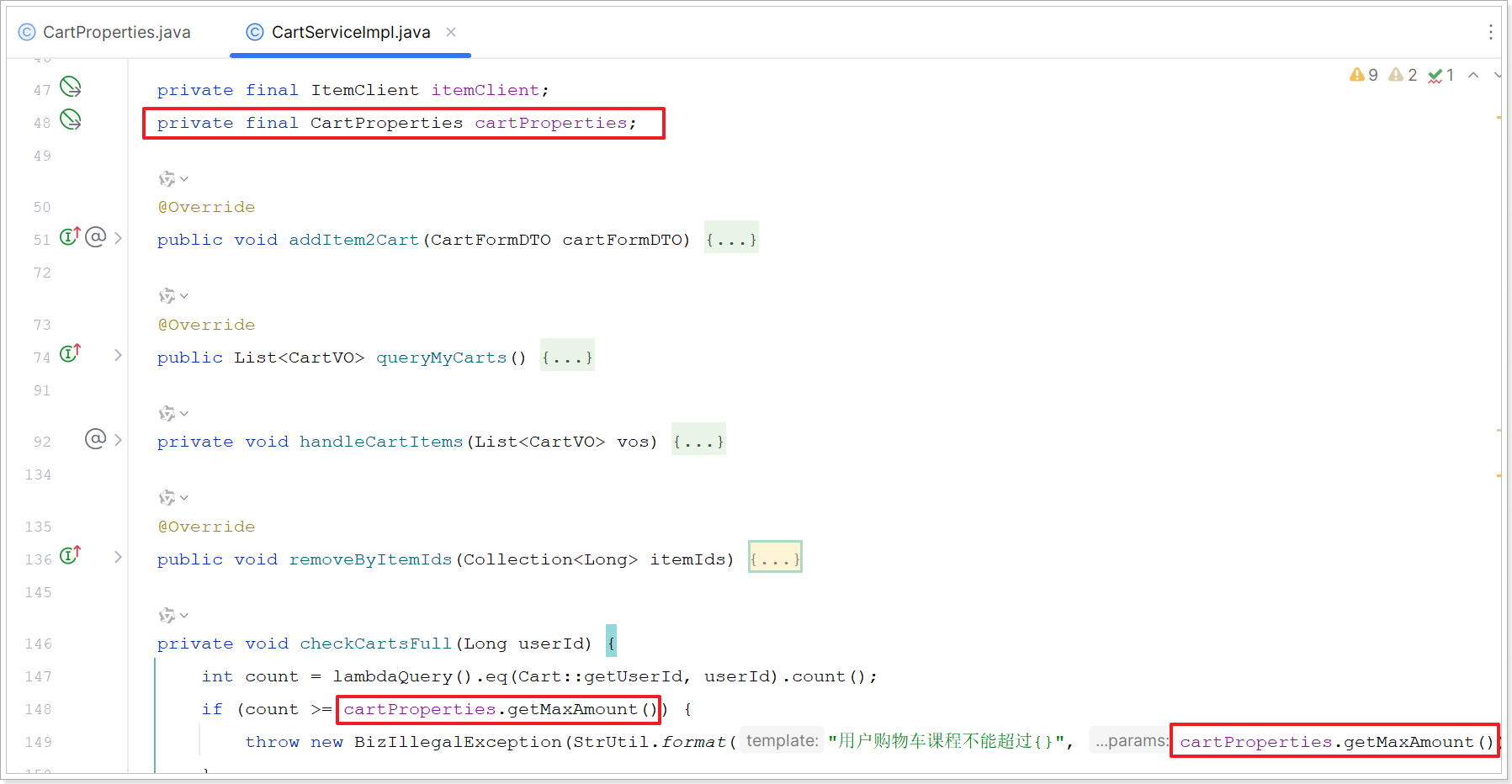Screen dimensions: 1512x784
Task: Click the checkCartsFull method name
Action: 375,644
